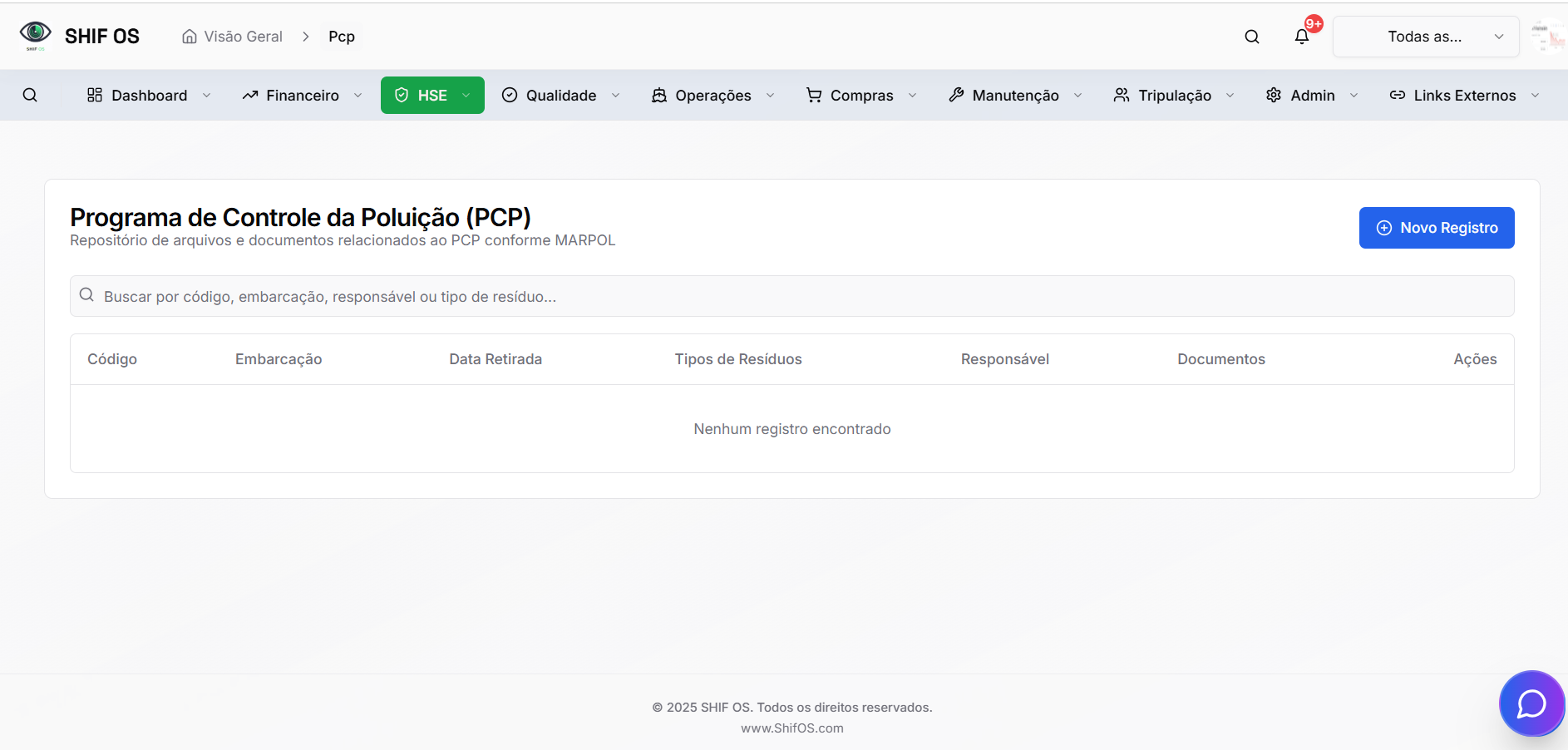Click the search field for buscar por código
Screen dimensions: 1568x750
tap(791, 296)
